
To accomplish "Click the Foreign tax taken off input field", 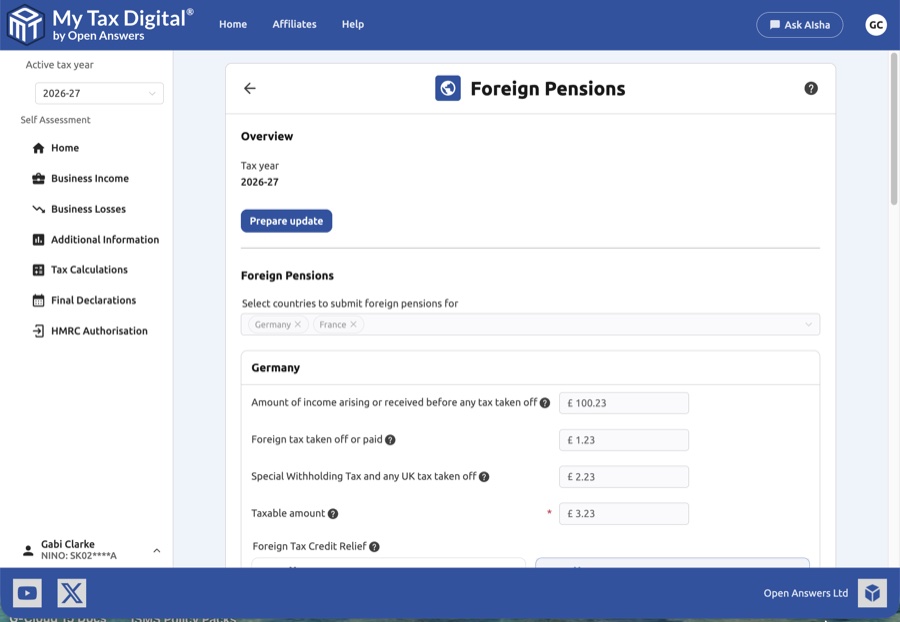I will coord(623,439).
